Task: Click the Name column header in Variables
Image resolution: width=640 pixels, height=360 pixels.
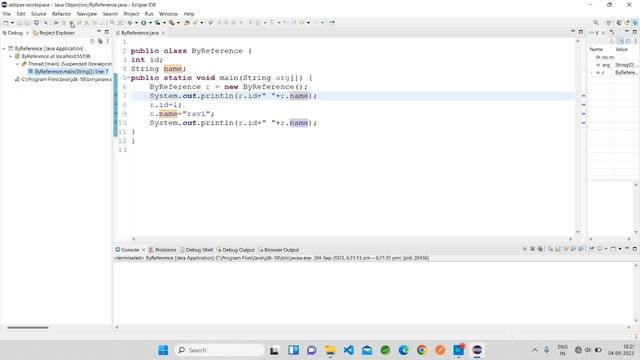Action: pos(596,49)
